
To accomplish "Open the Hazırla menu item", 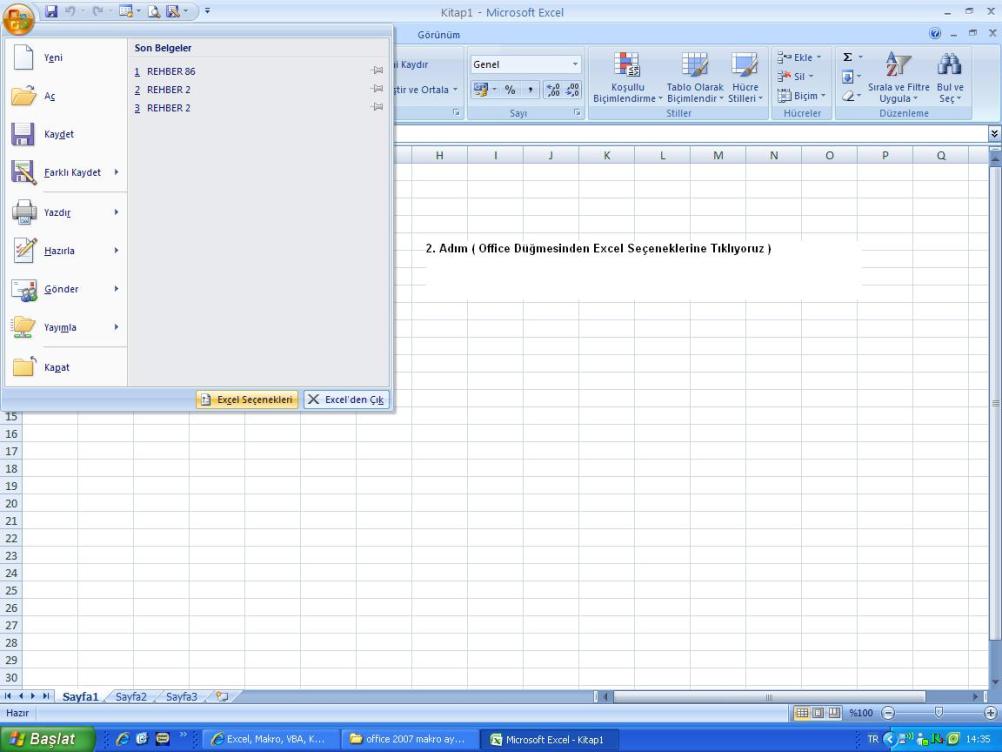I will [66, 250].
